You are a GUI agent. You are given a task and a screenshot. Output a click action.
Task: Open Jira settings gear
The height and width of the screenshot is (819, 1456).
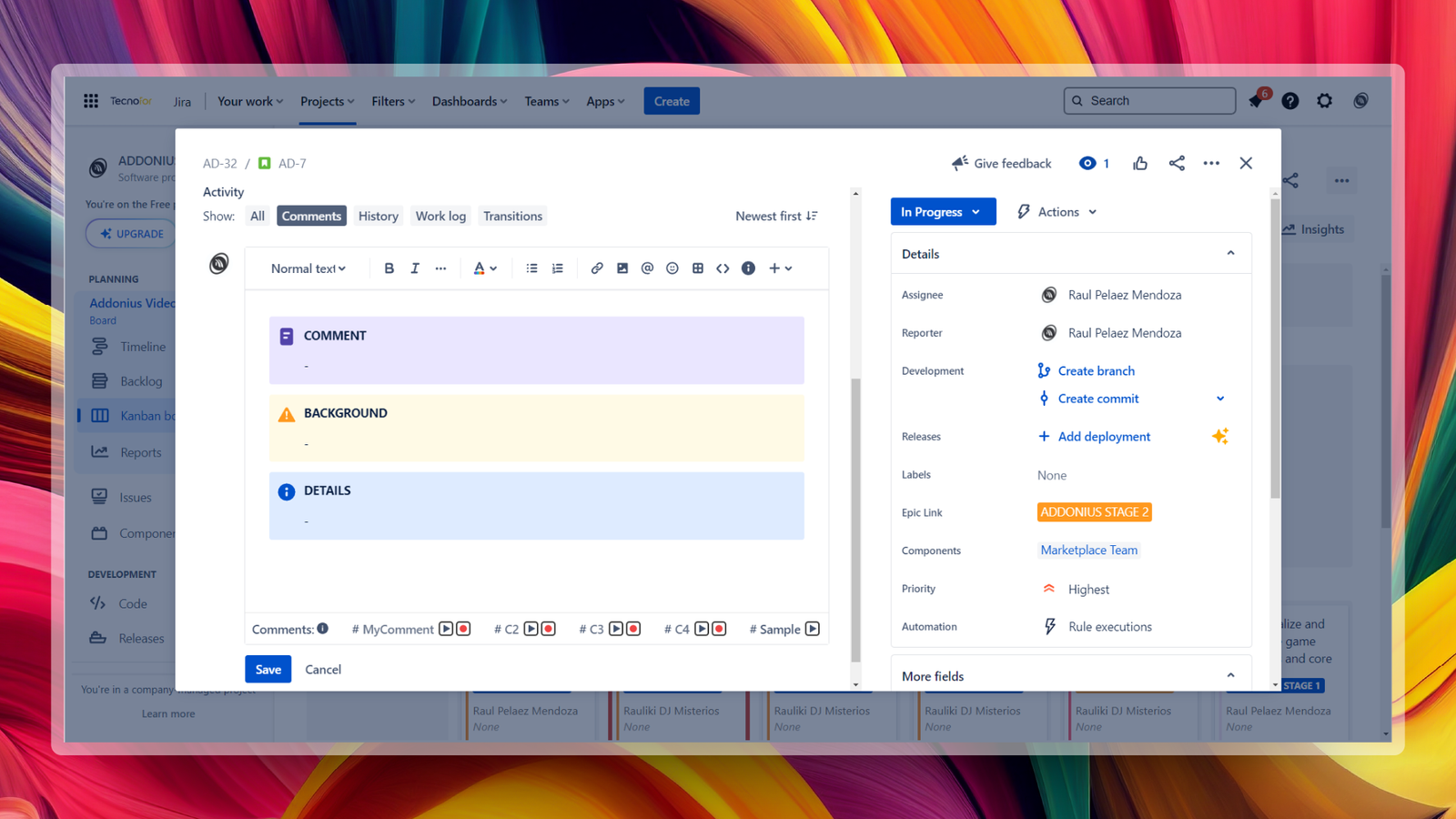pyautogui.click(x=1325, y=101)
